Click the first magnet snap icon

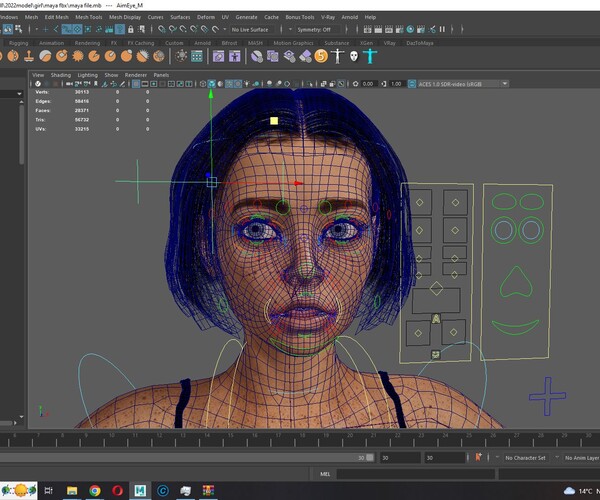coord(162,29)
